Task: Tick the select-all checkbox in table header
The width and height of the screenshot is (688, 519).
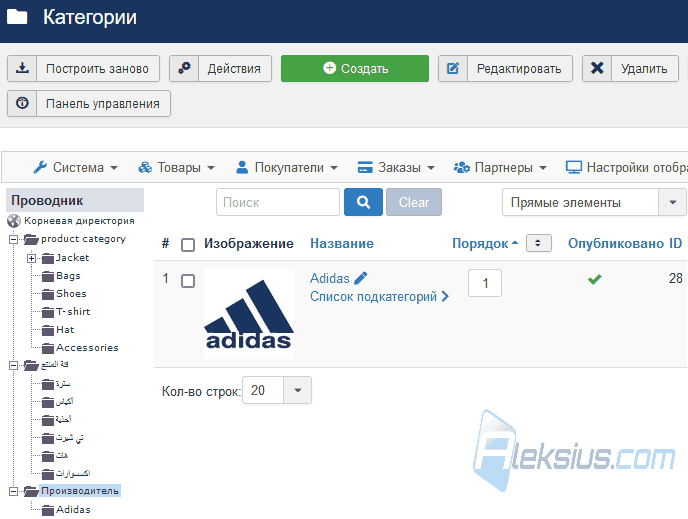Action: coord(188,244)
